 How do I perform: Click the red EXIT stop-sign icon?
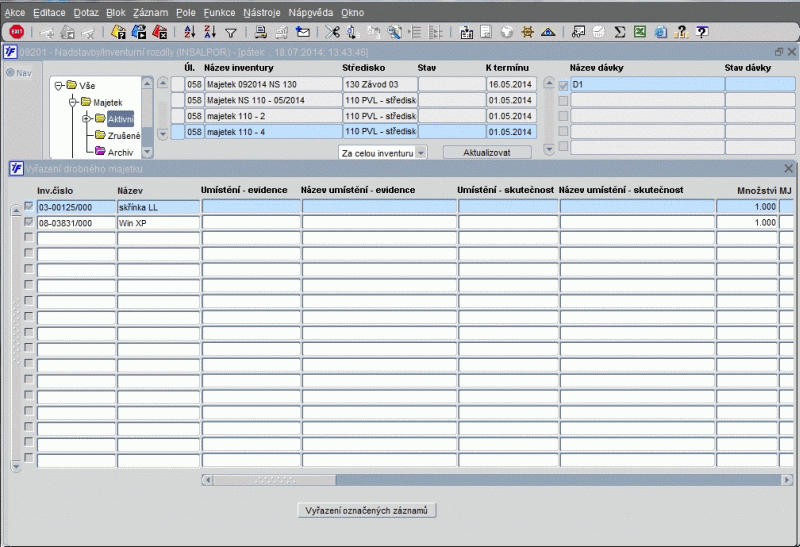tap(17, 32)
